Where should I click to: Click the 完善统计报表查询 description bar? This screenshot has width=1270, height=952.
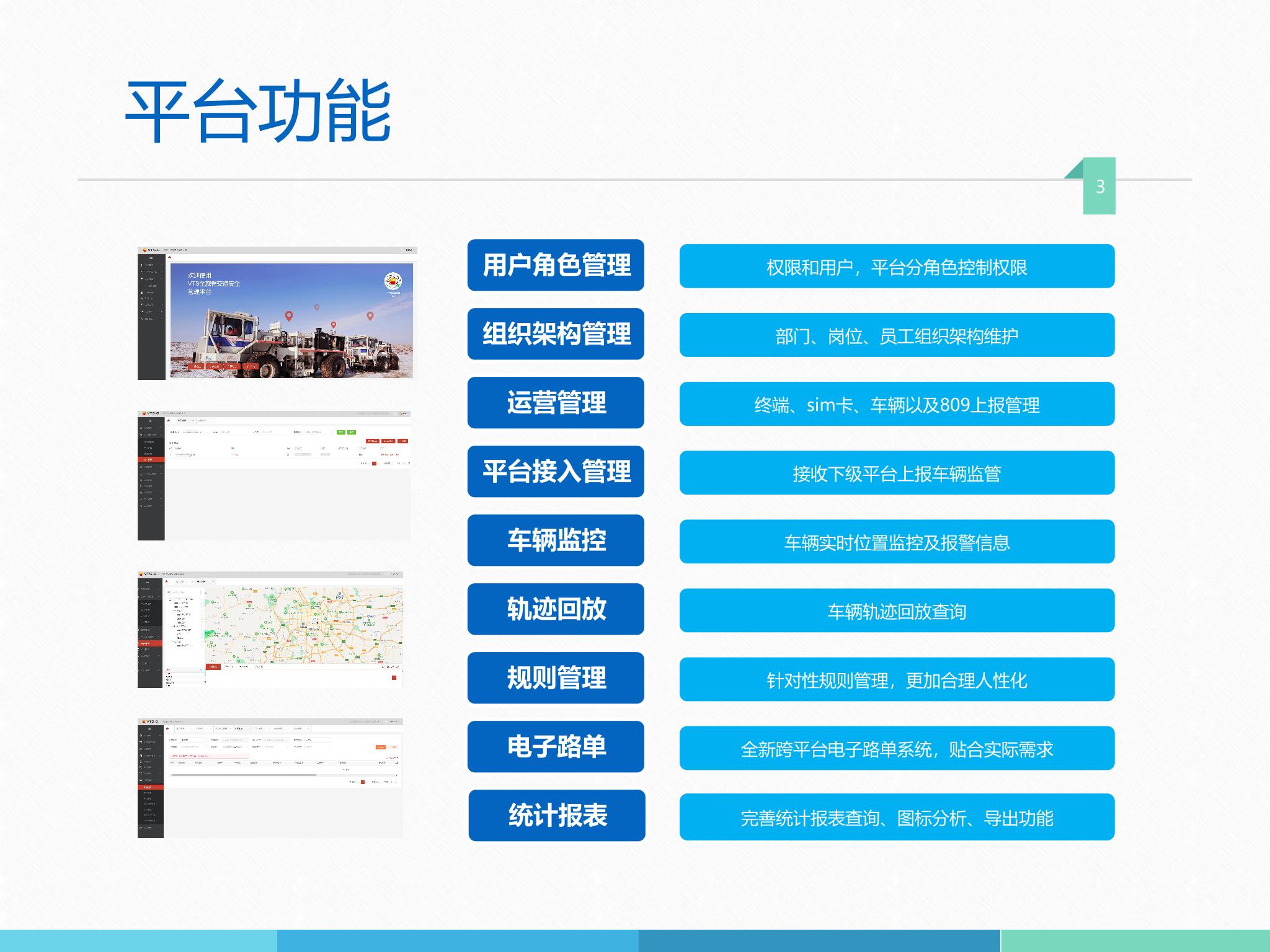click(897, 817)
